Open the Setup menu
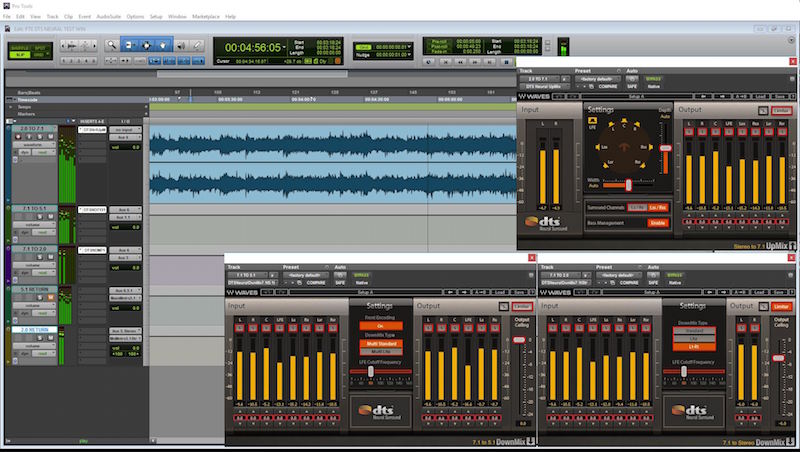 click(156, 17)
